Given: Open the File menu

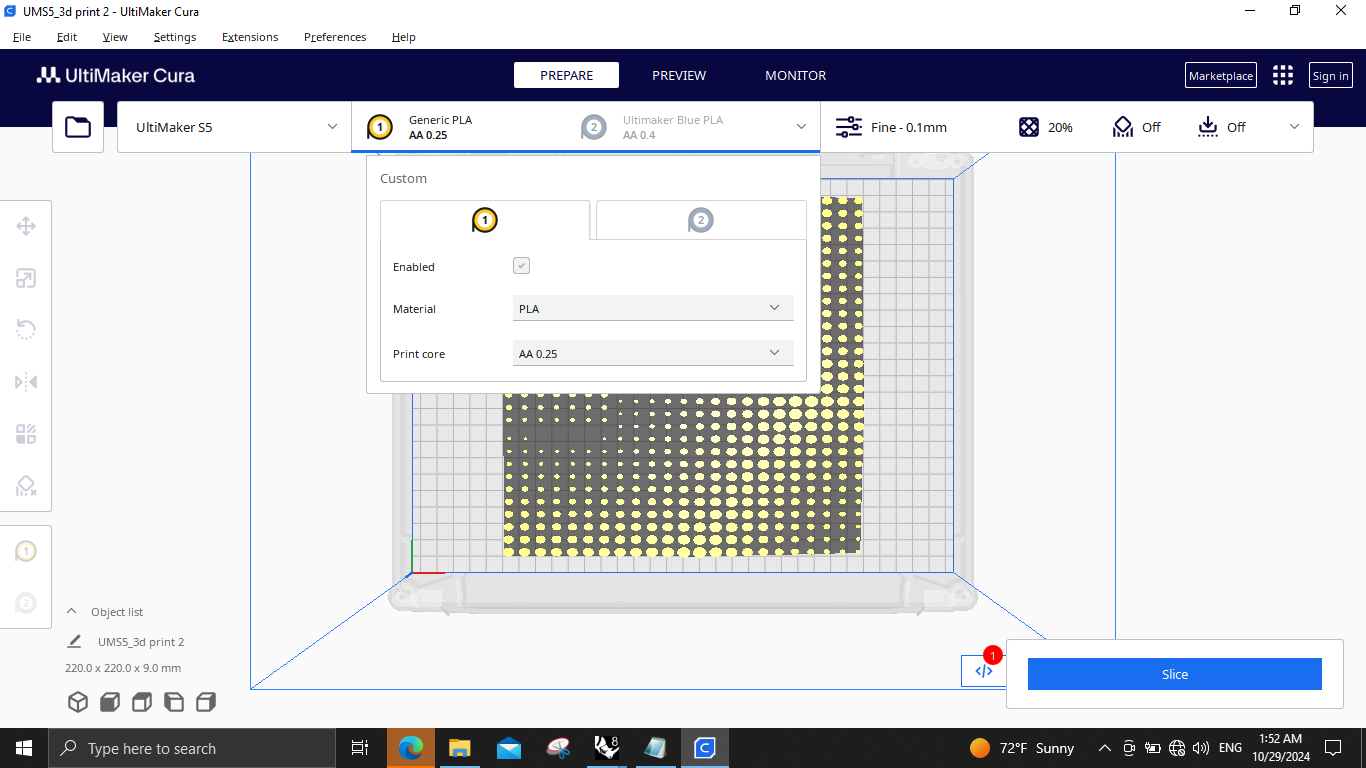Looking at the screenshot, I should tap(22, 37).
